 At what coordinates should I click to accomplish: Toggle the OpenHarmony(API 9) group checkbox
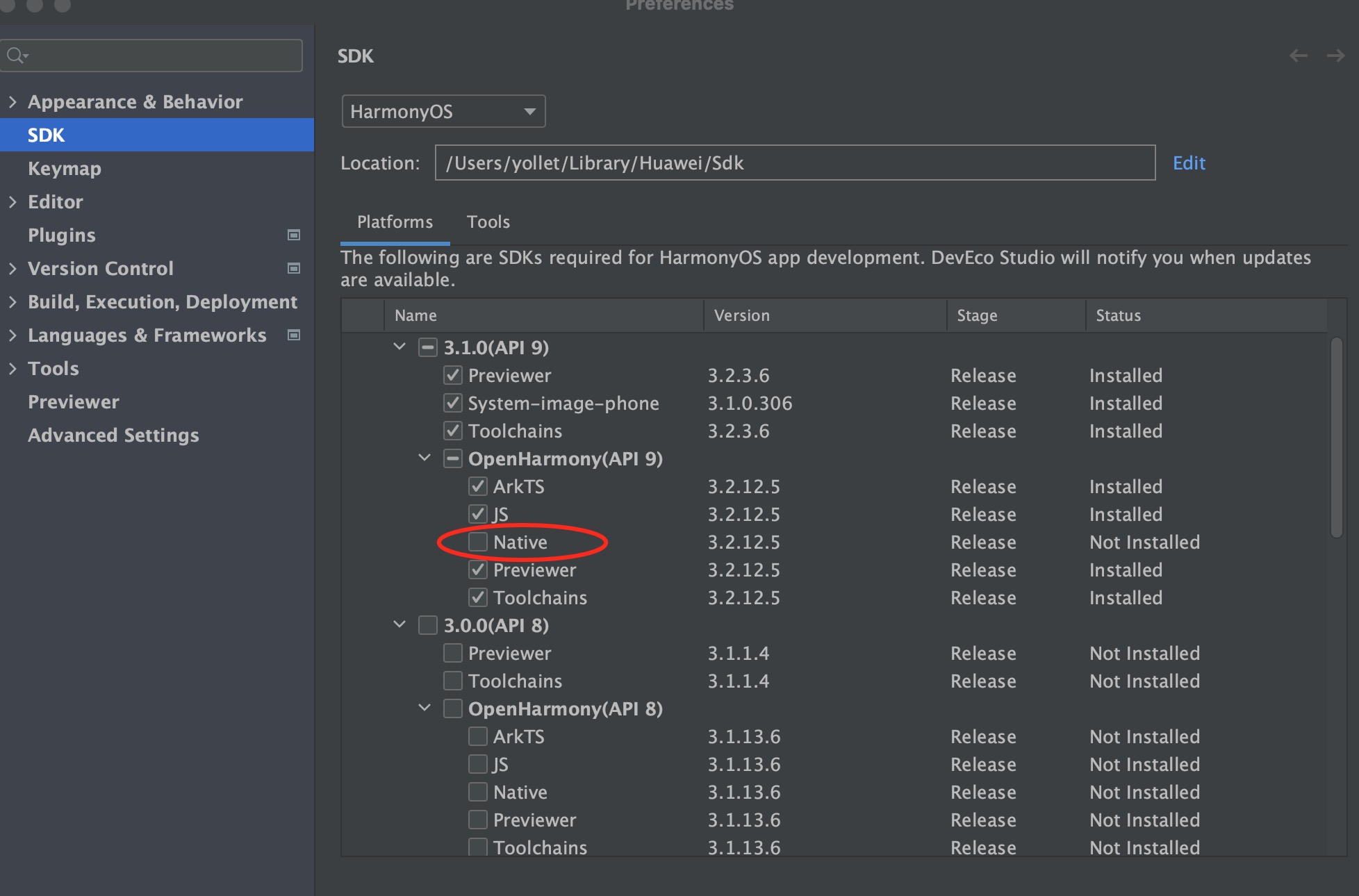point(453,458)
